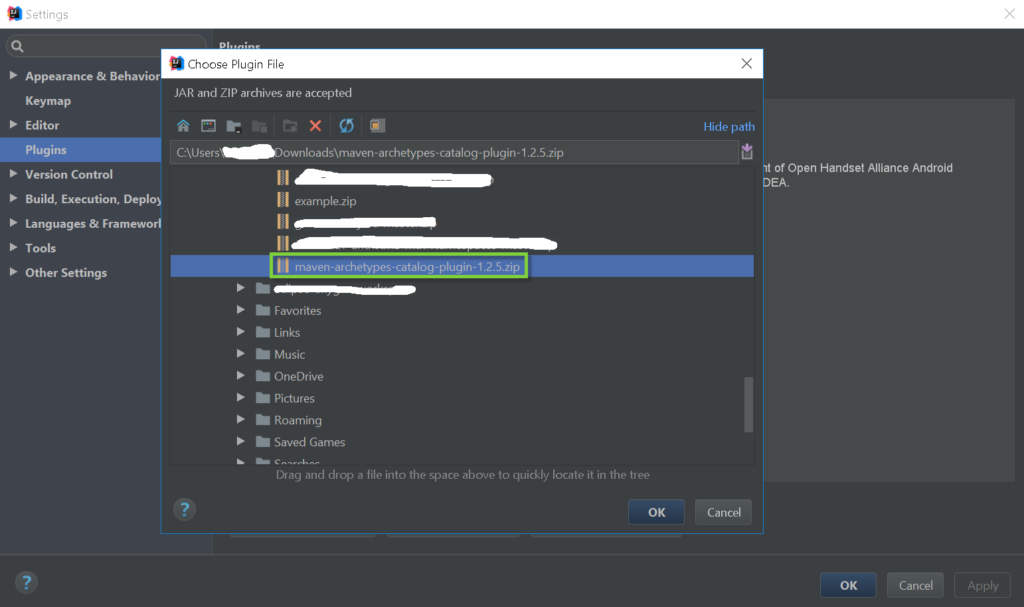Confirm with OK in Choose Plugin File
Image resolution: width=1024 pixels, height=607 pixels.
pos(656,512)
